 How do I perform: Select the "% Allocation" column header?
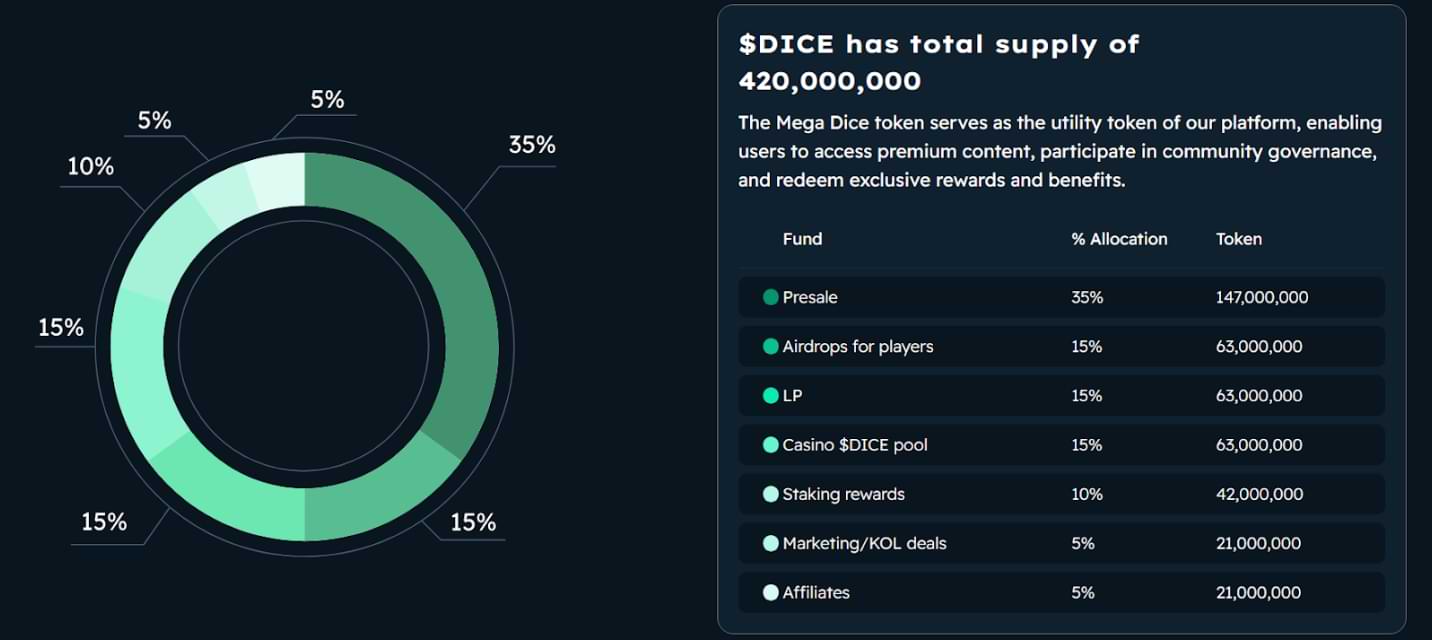[x=1119, y=239]
